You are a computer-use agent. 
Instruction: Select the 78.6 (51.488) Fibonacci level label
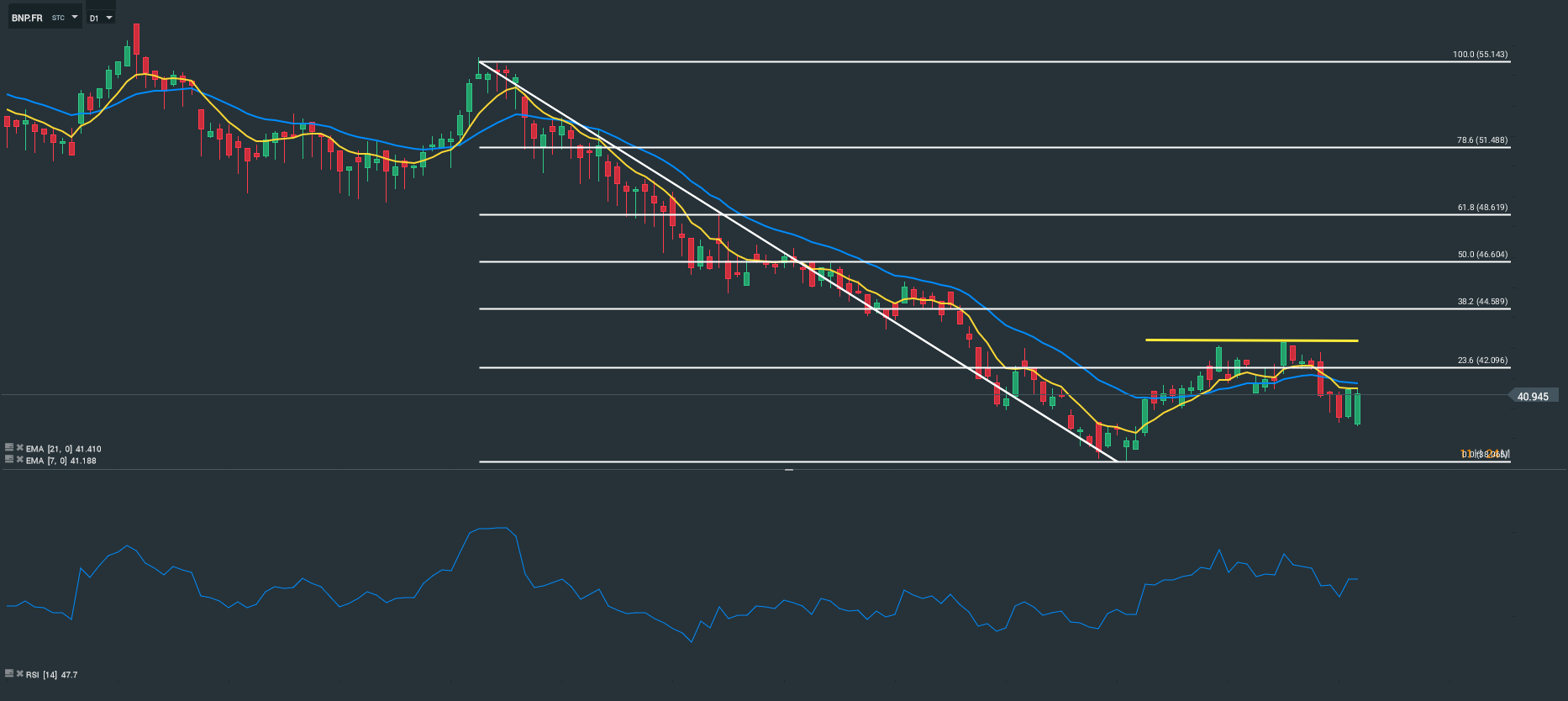point(1481,140)
